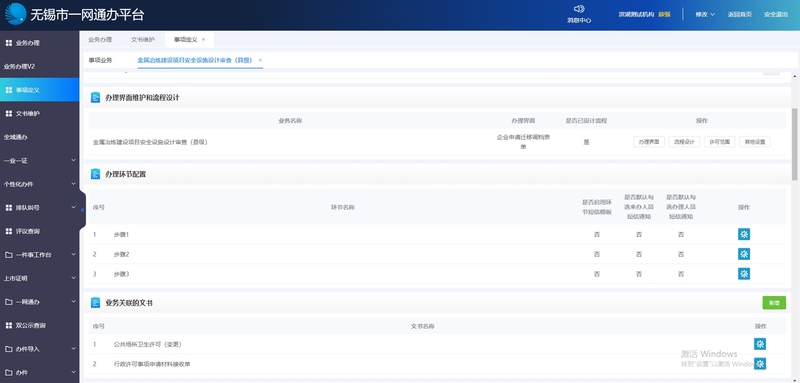
Task: Click the 办理界面维护和流程设计 section icon
Action: click(x=95, y=97)
